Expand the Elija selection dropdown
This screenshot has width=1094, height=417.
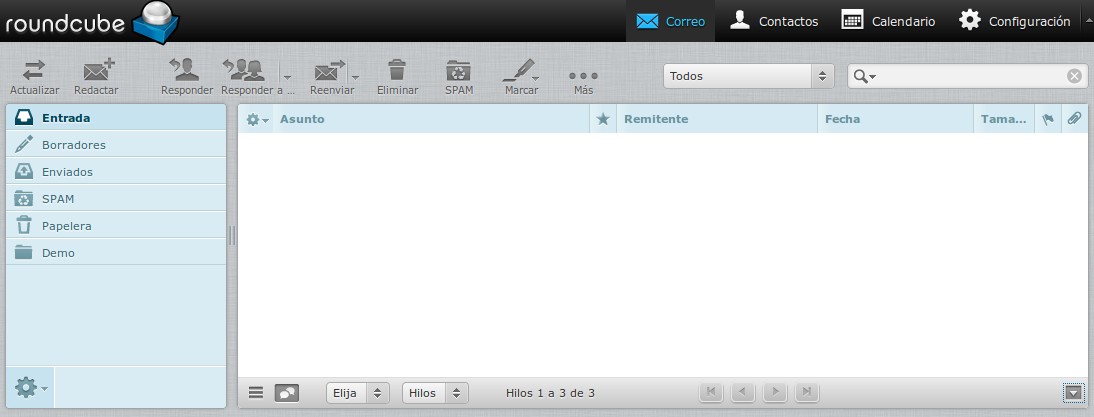click(358, 393)
